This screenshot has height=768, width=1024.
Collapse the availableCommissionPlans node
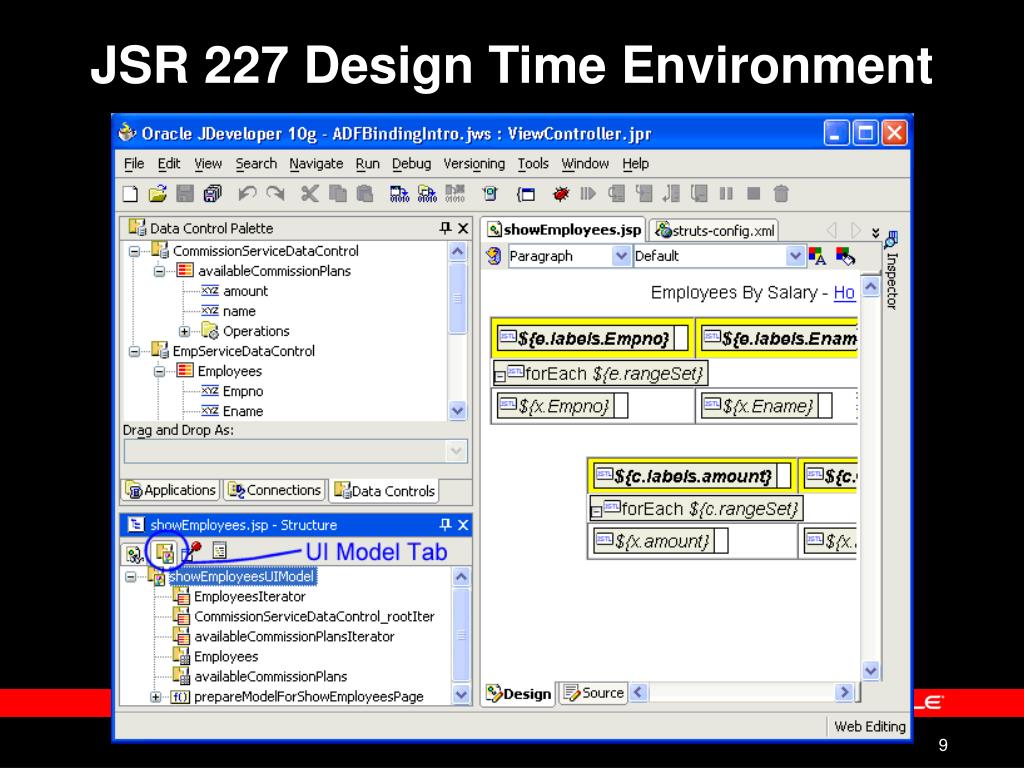159,272
